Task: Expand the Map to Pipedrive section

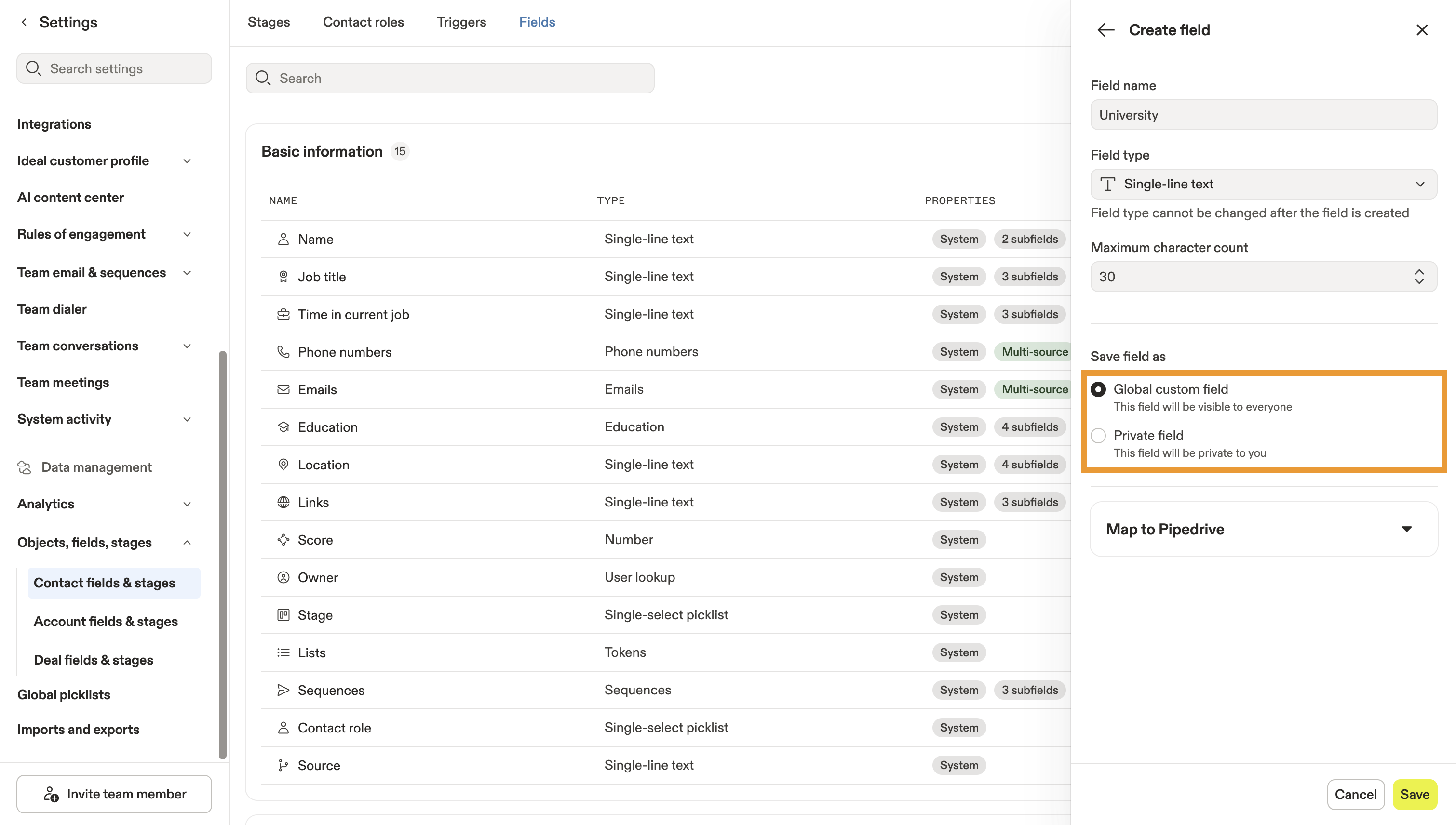Action: [x=1263, y=529]
